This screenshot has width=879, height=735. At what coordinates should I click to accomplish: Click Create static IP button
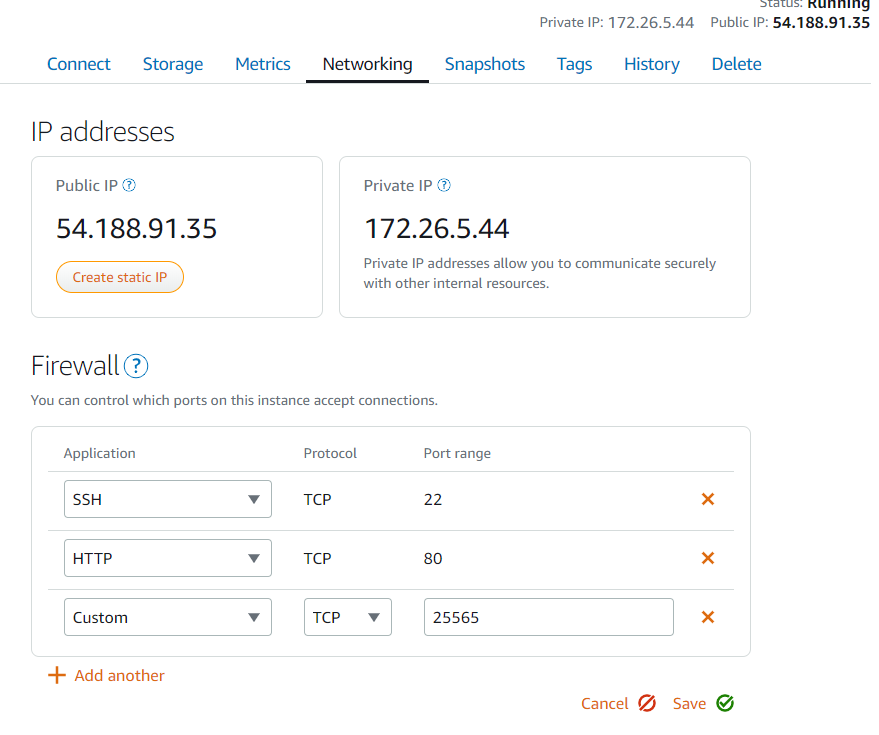pyautogui.click(x=120, y=277)
